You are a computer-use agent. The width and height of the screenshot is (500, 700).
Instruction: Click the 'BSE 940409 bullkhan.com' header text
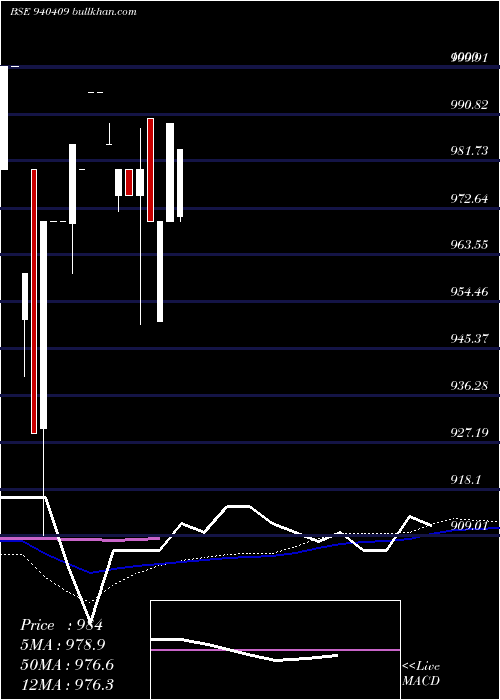point(73,12)
